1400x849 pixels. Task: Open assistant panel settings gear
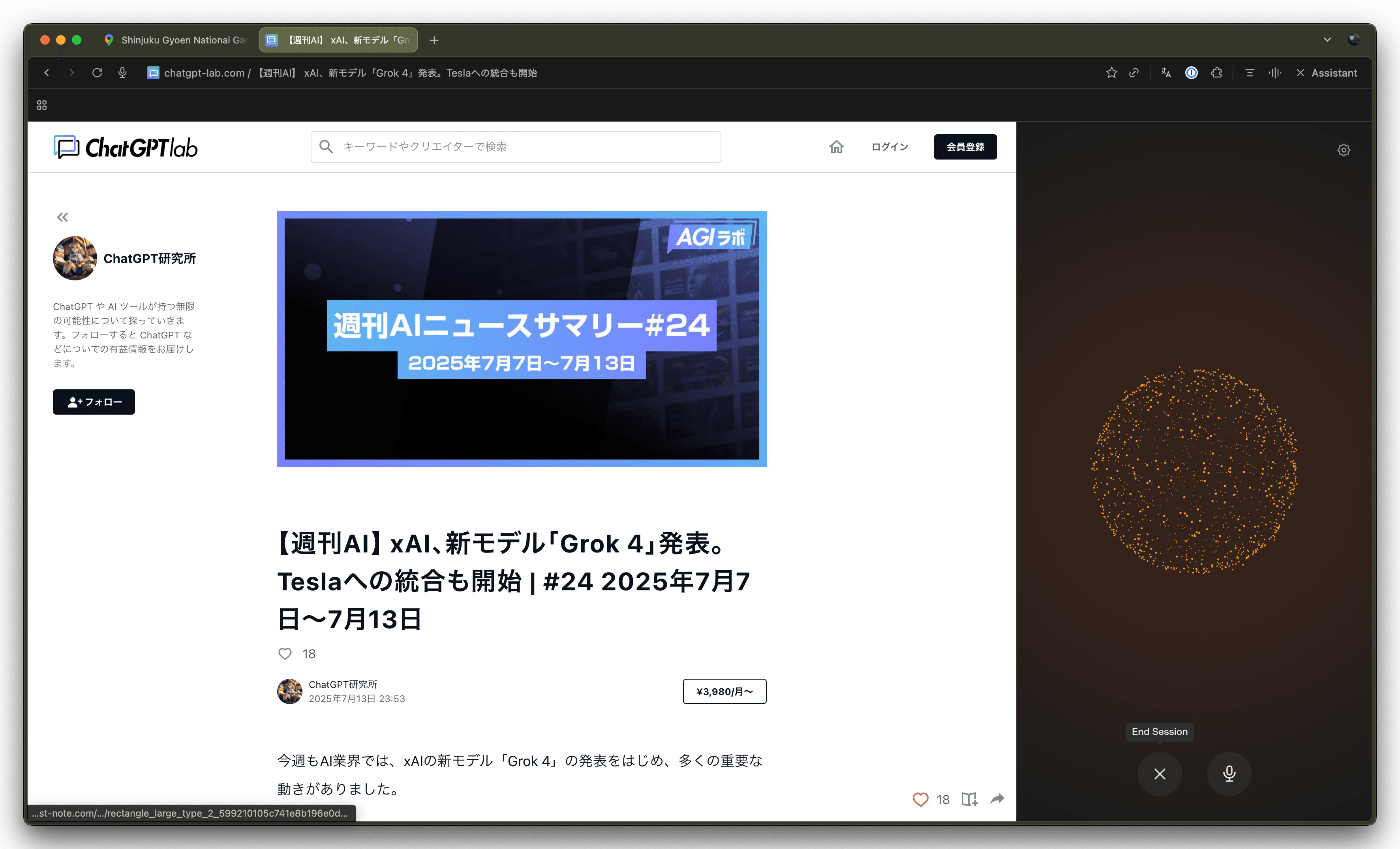coord(1344,150)
